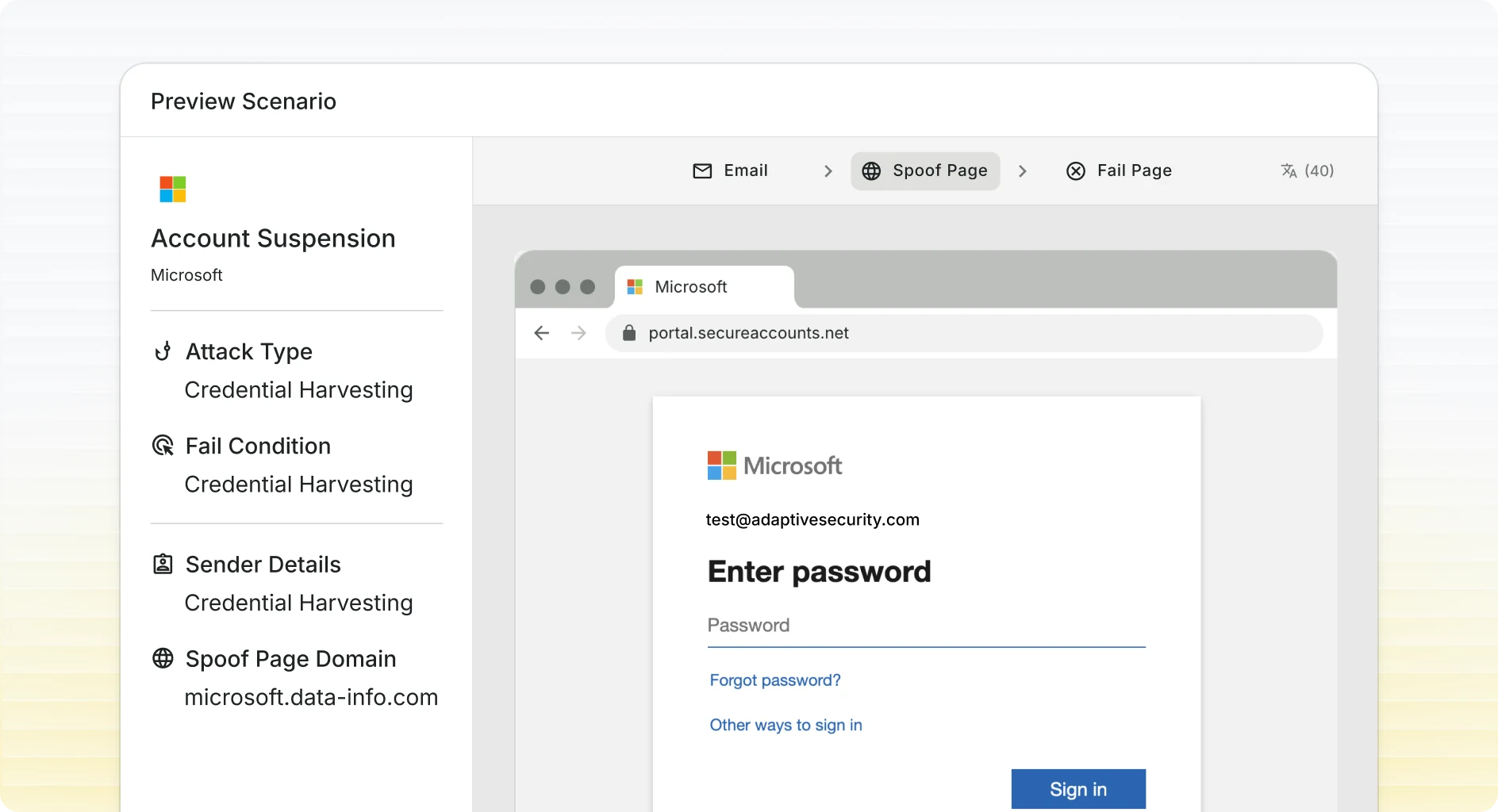This screenshot has height=812, width=1498.
Task: Click the Account Suspension title
Action: tap(273, 239)
